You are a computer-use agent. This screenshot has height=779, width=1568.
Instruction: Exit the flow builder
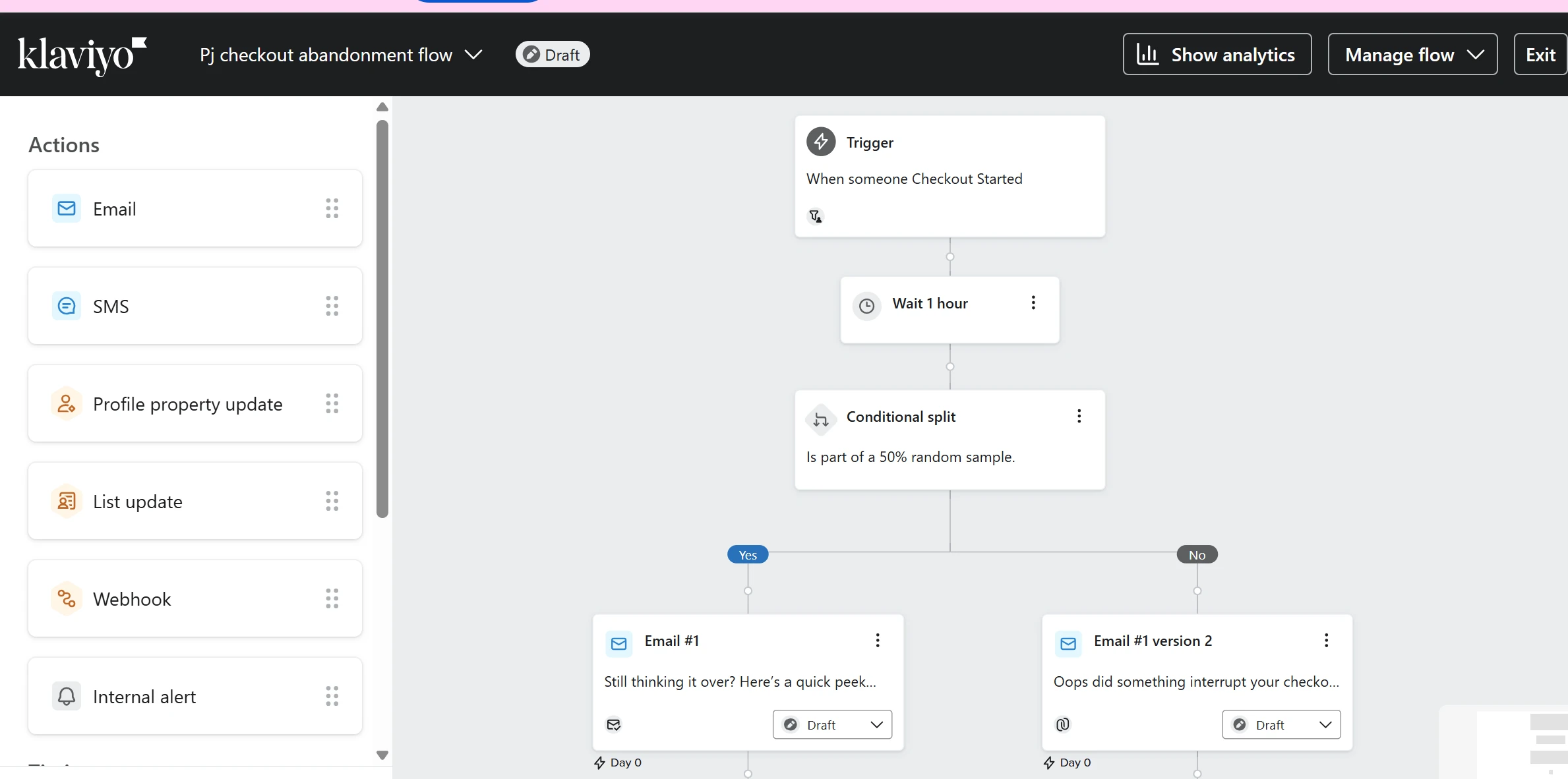point(1540,55)
